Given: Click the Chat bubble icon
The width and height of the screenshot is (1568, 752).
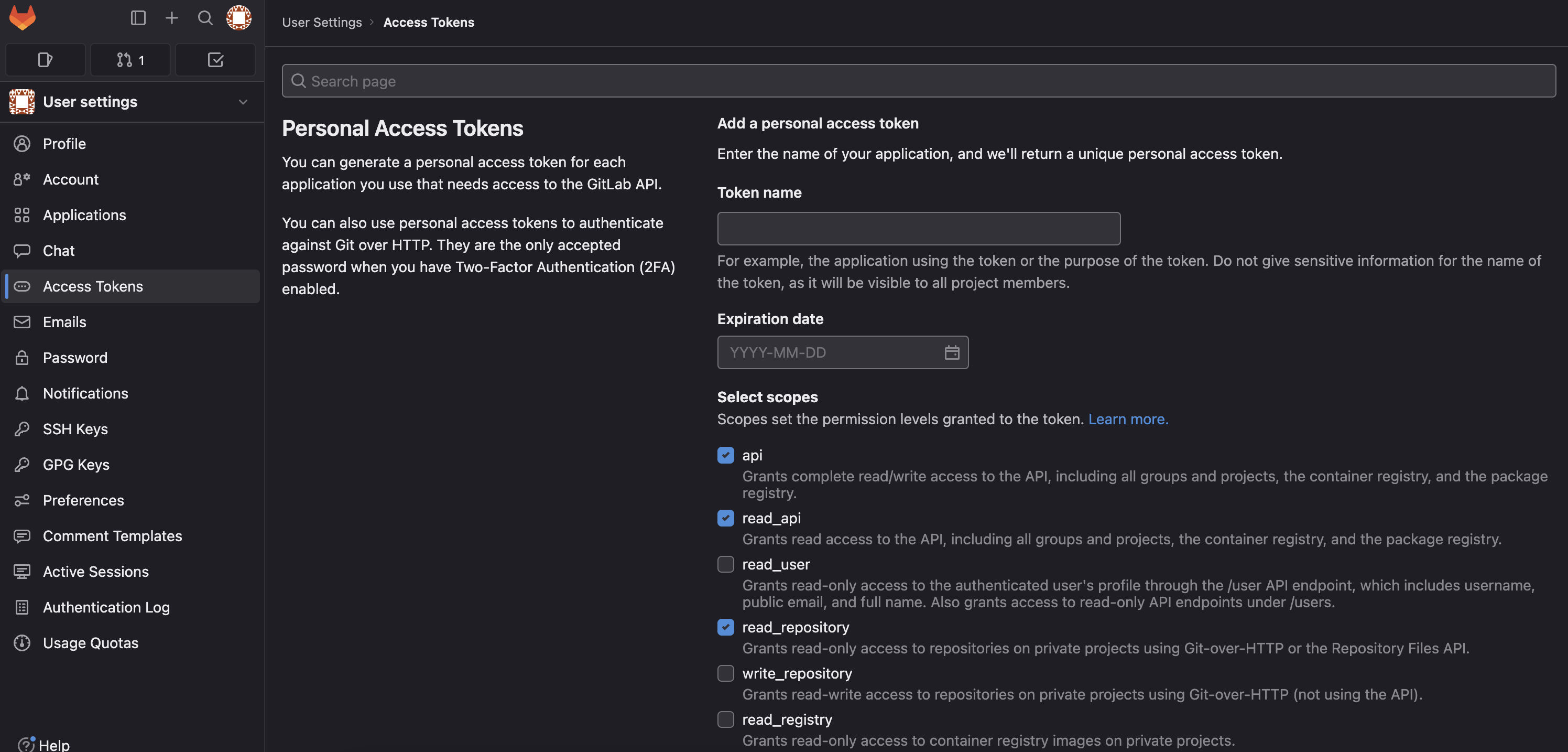Looking at the screenshot, I should (22, 250).
